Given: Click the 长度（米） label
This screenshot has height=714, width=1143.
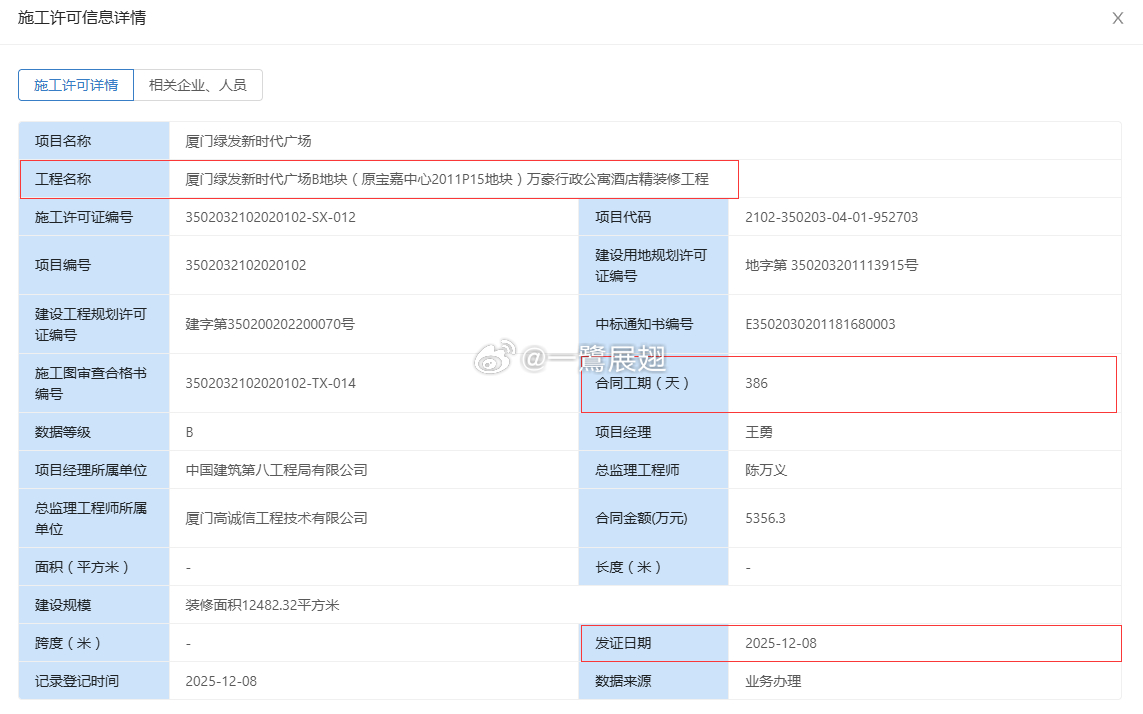Looking at the screenshot, I should [628, 567].
